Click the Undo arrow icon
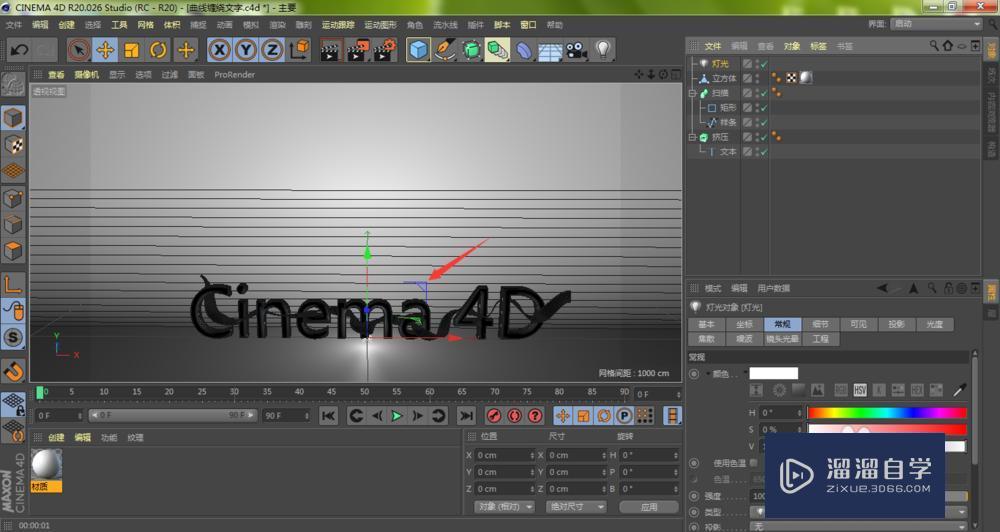1000x532 pixels. [18, 49]
